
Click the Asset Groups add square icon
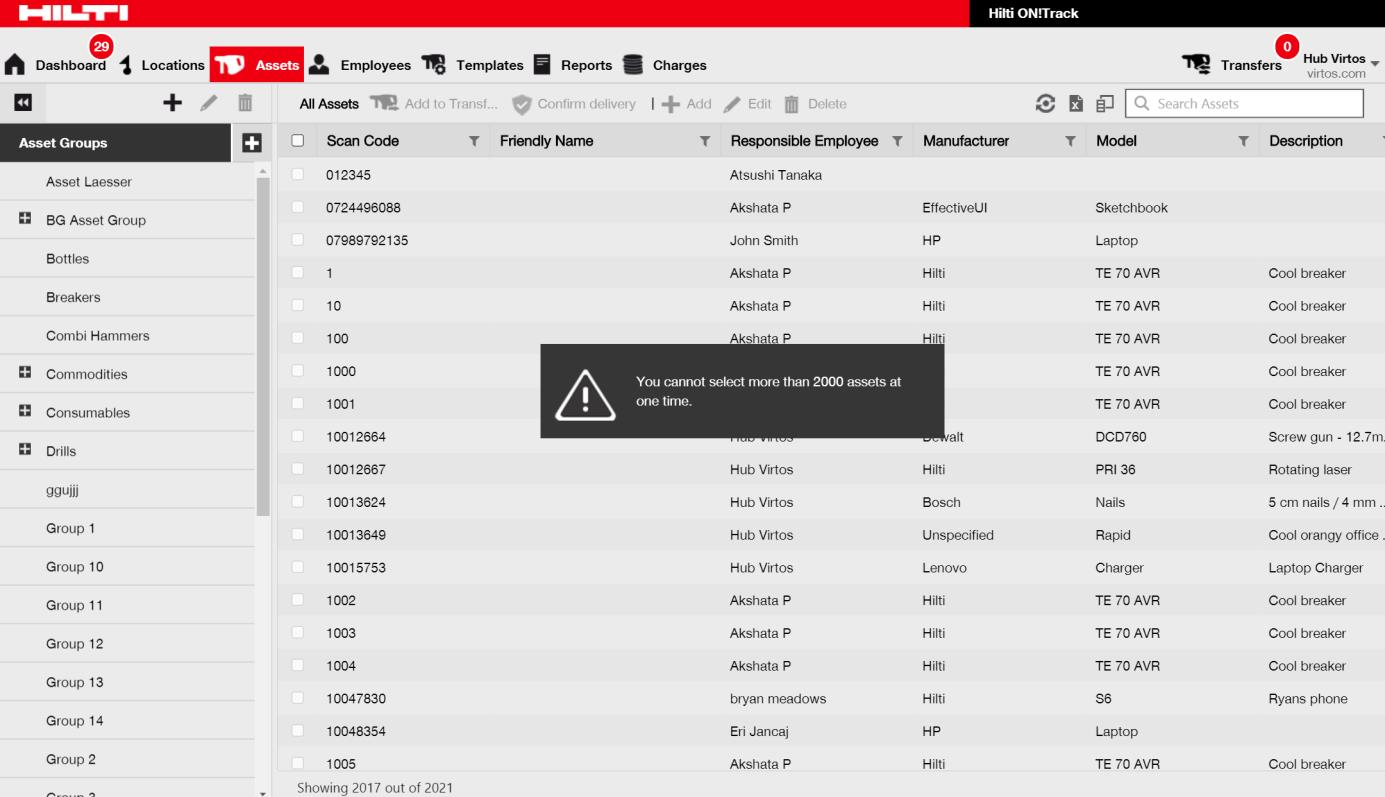click(x=252, y=143)
